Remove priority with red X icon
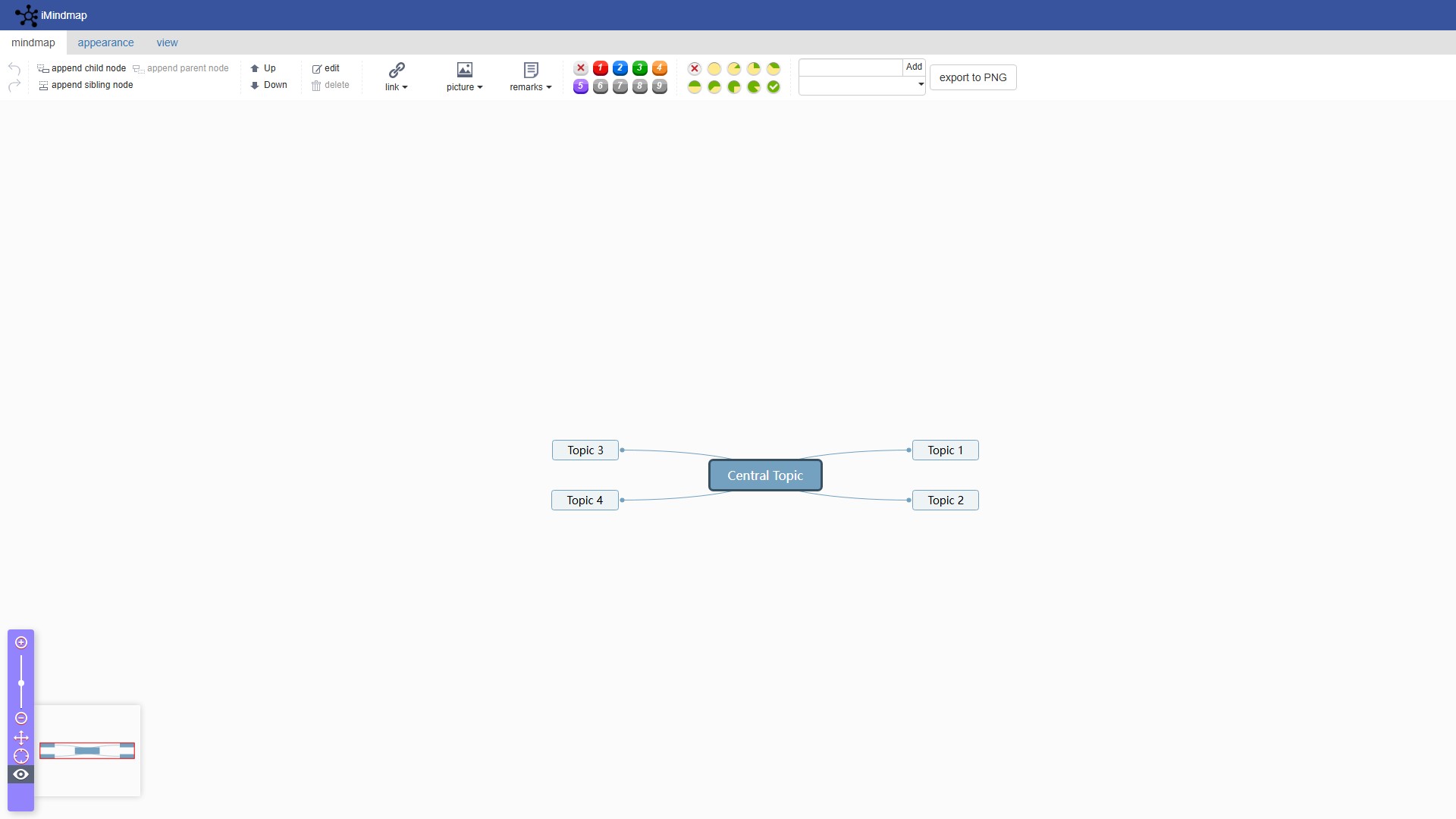This screenshot has width=1456, height=819. [581, 68]
